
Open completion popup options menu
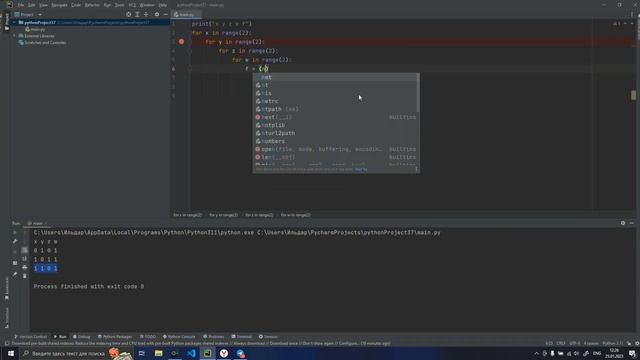coord(416,169)
